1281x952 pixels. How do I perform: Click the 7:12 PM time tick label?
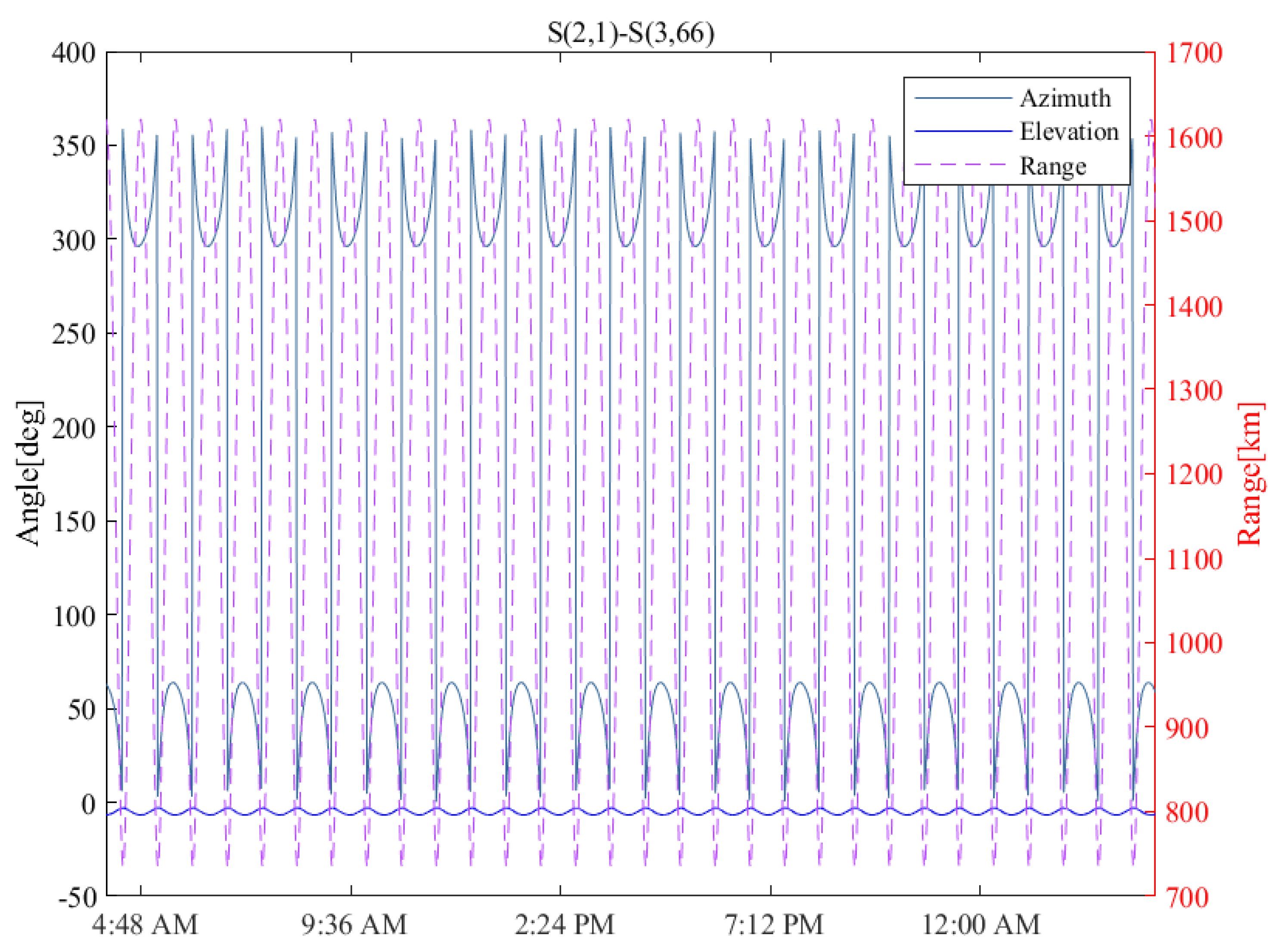(773, 925)
